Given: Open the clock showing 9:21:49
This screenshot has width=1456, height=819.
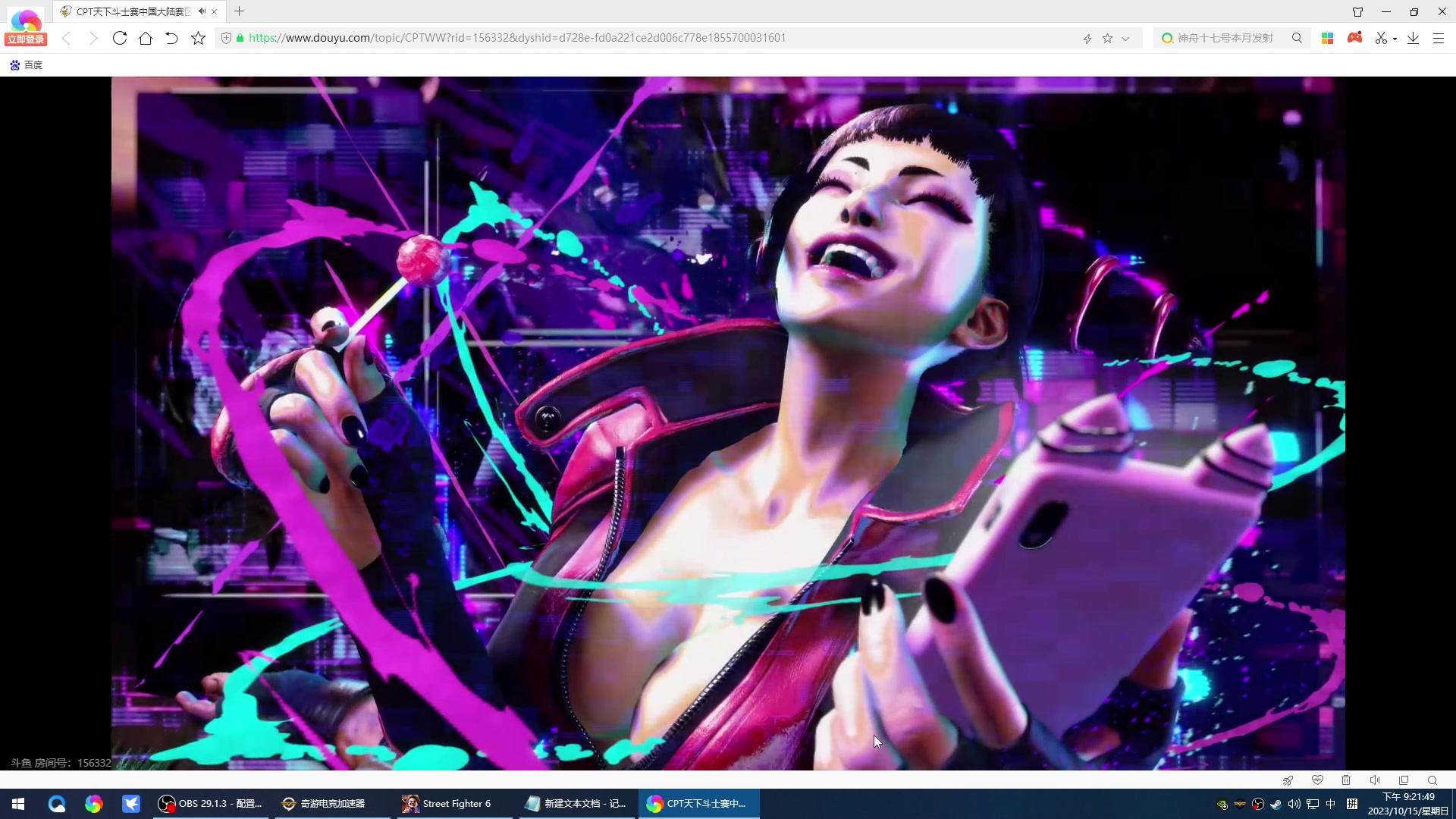Looking at the screenshot, I should tap(1408, 804).
